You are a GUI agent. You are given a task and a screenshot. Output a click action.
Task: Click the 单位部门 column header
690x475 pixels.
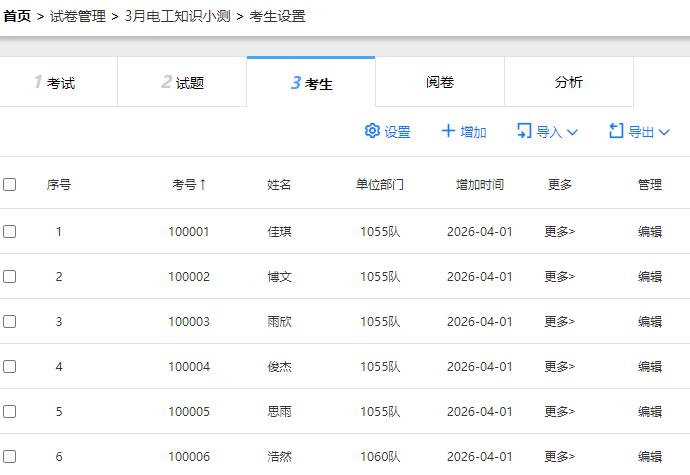(x=380, y=184)
